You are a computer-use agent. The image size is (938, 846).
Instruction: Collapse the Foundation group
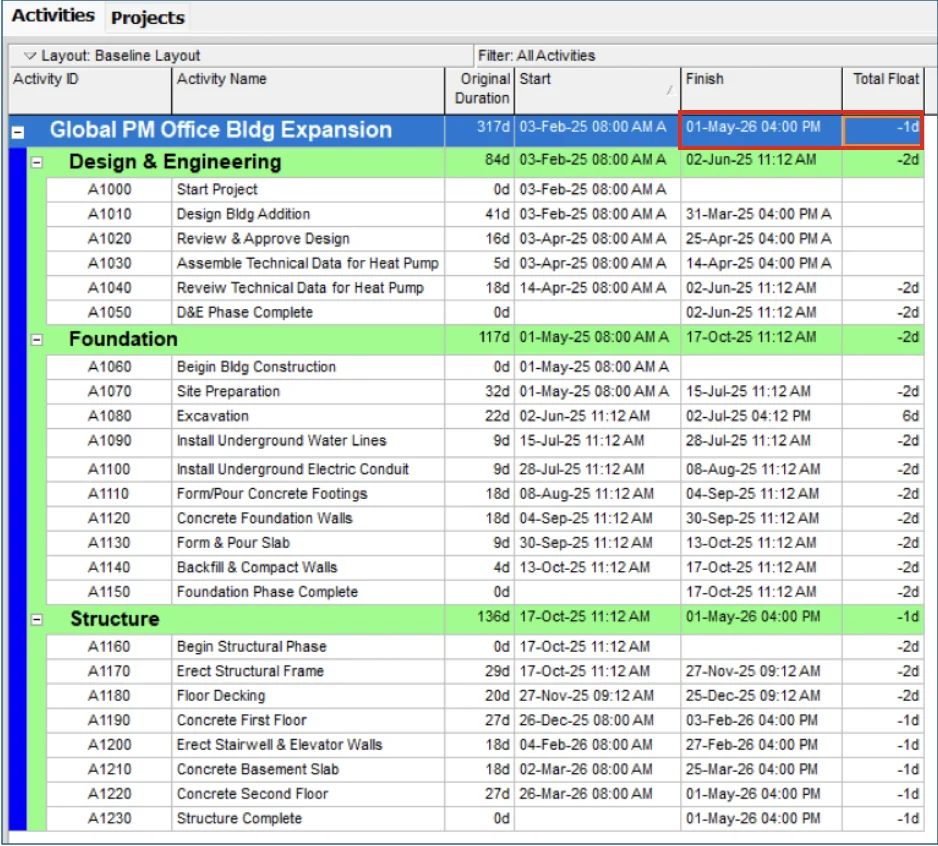(x=36, y=339)
